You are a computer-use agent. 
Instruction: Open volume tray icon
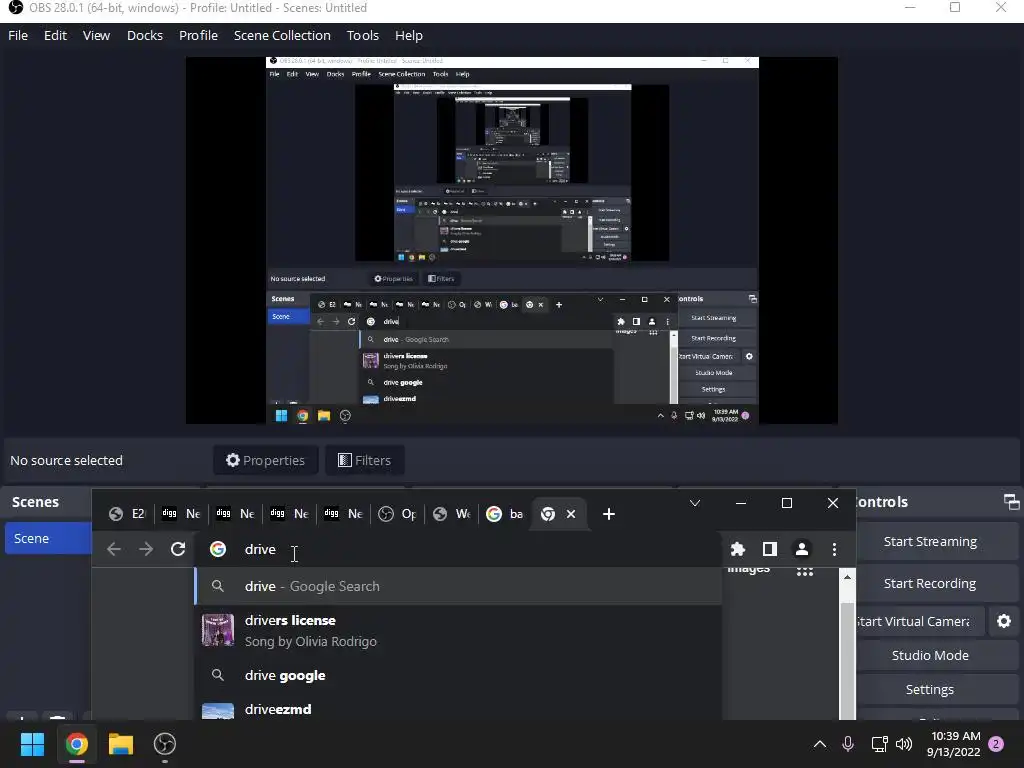(x=904, y=744)
